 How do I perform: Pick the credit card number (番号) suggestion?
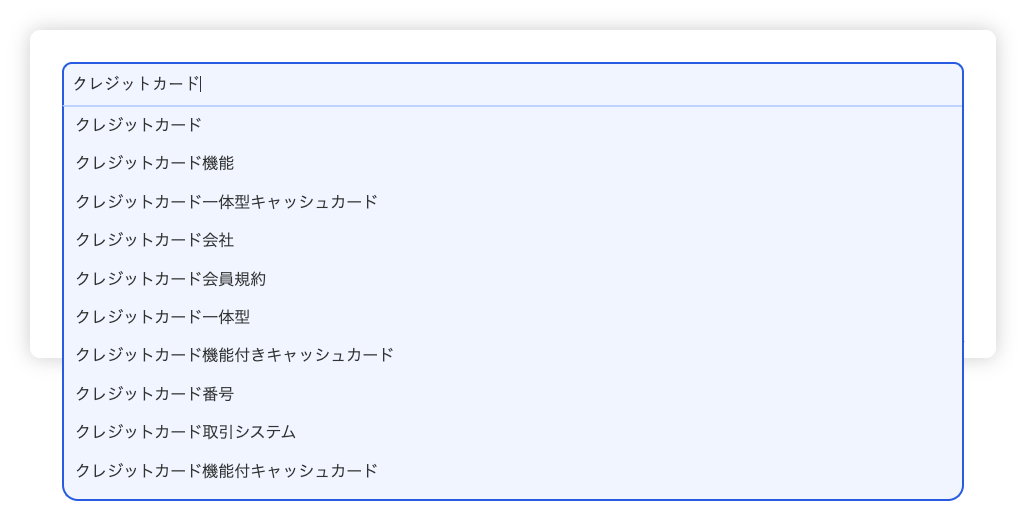(x=155, y=394)
